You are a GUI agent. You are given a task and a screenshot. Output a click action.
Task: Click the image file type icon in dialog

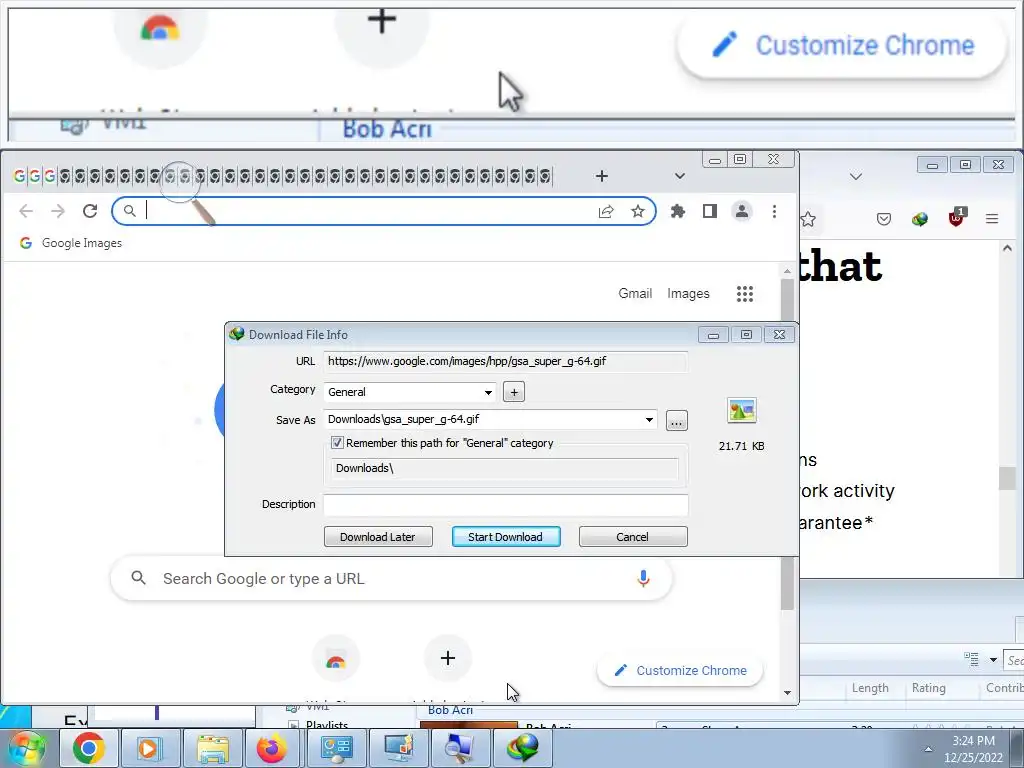(742, 411)
